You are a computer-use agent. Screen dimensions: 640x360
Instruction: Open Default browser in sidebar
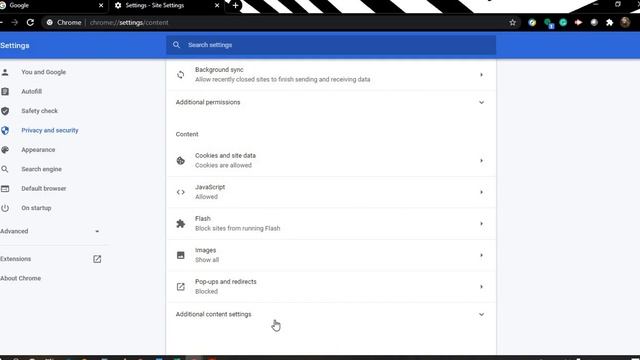[44, 189]
